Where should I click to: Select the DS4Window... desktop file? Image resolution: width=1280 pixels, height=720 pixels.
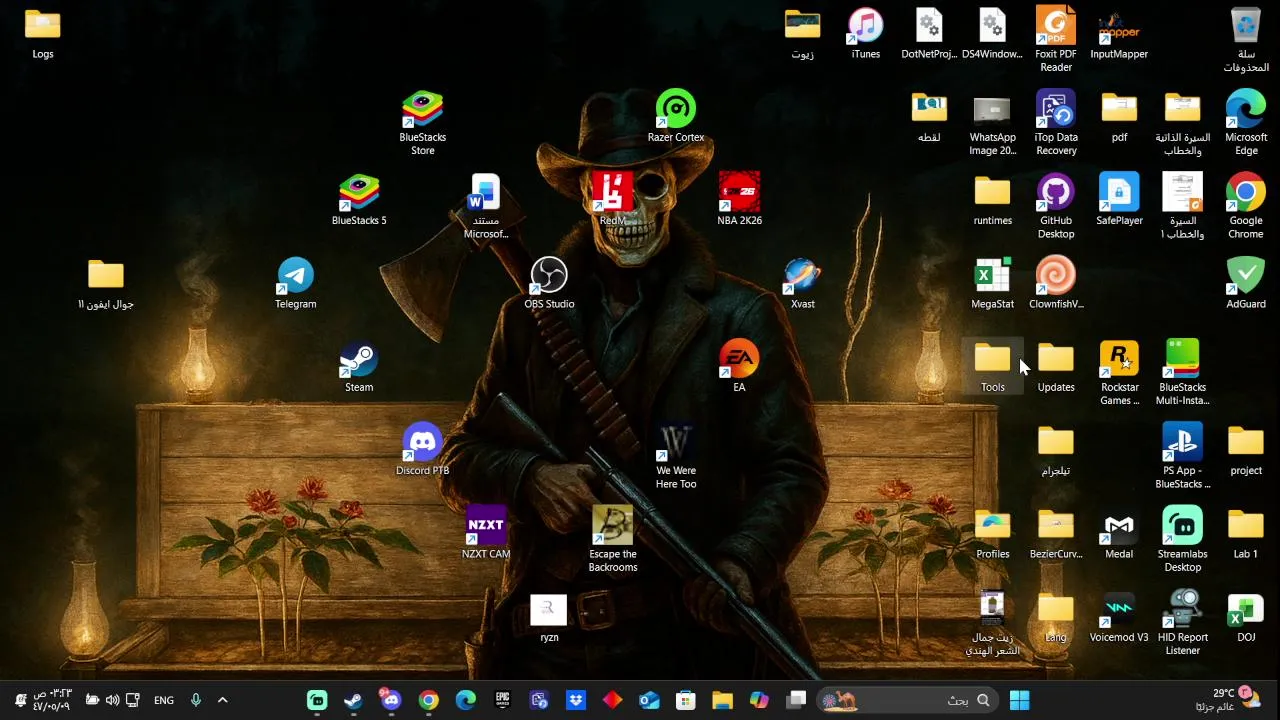point(993,34)
